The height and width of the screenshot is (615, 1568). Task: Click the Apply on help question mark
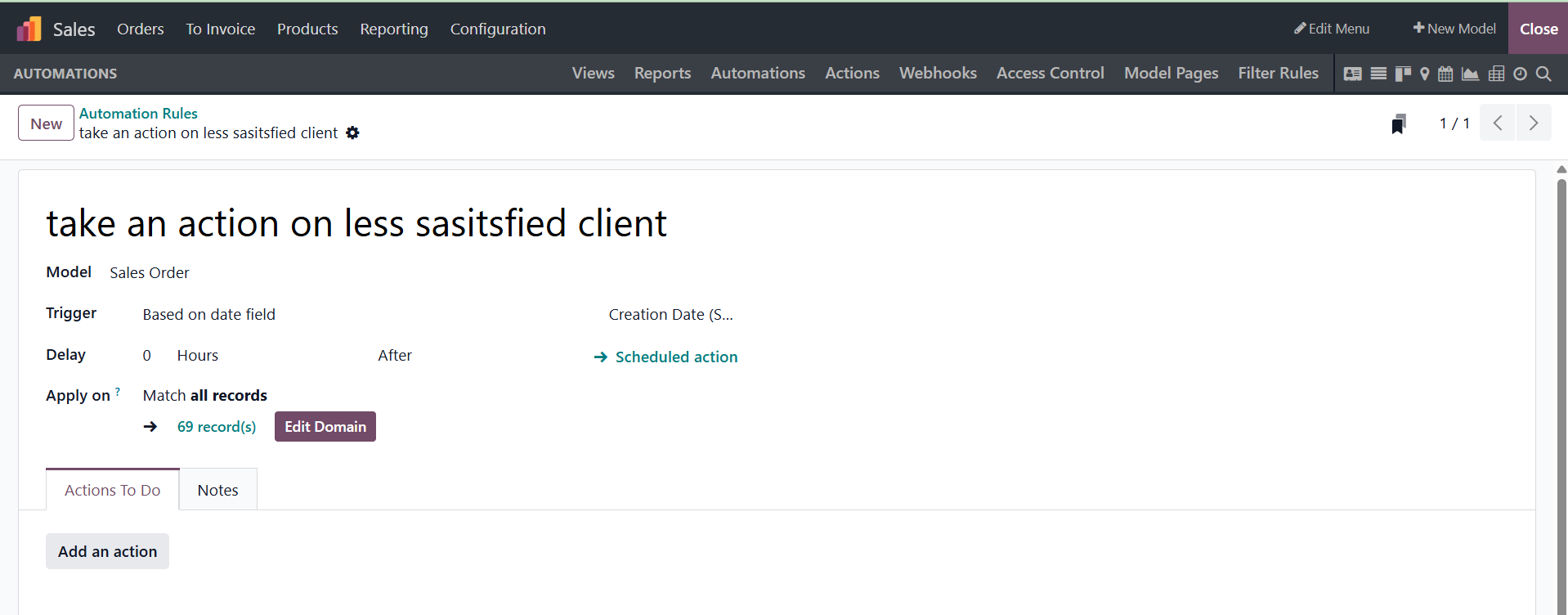pyautogui.click(x=118, y=392)
